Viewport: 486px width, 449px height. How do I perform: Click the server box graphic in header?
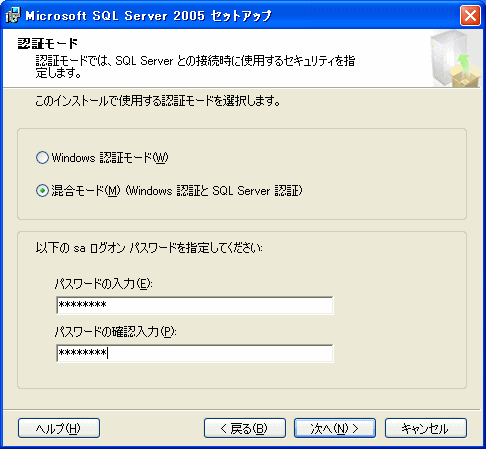click(455, 59)
